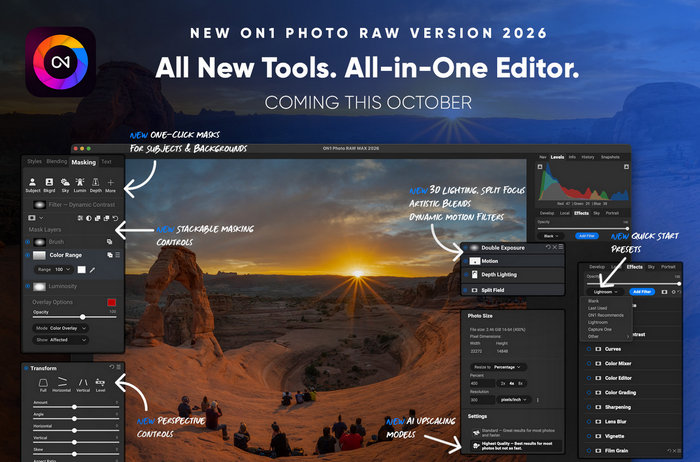Screen dimensions: 700x462
Task: Adjust the Transform Amount slider
Action: [x=75, y=407]
